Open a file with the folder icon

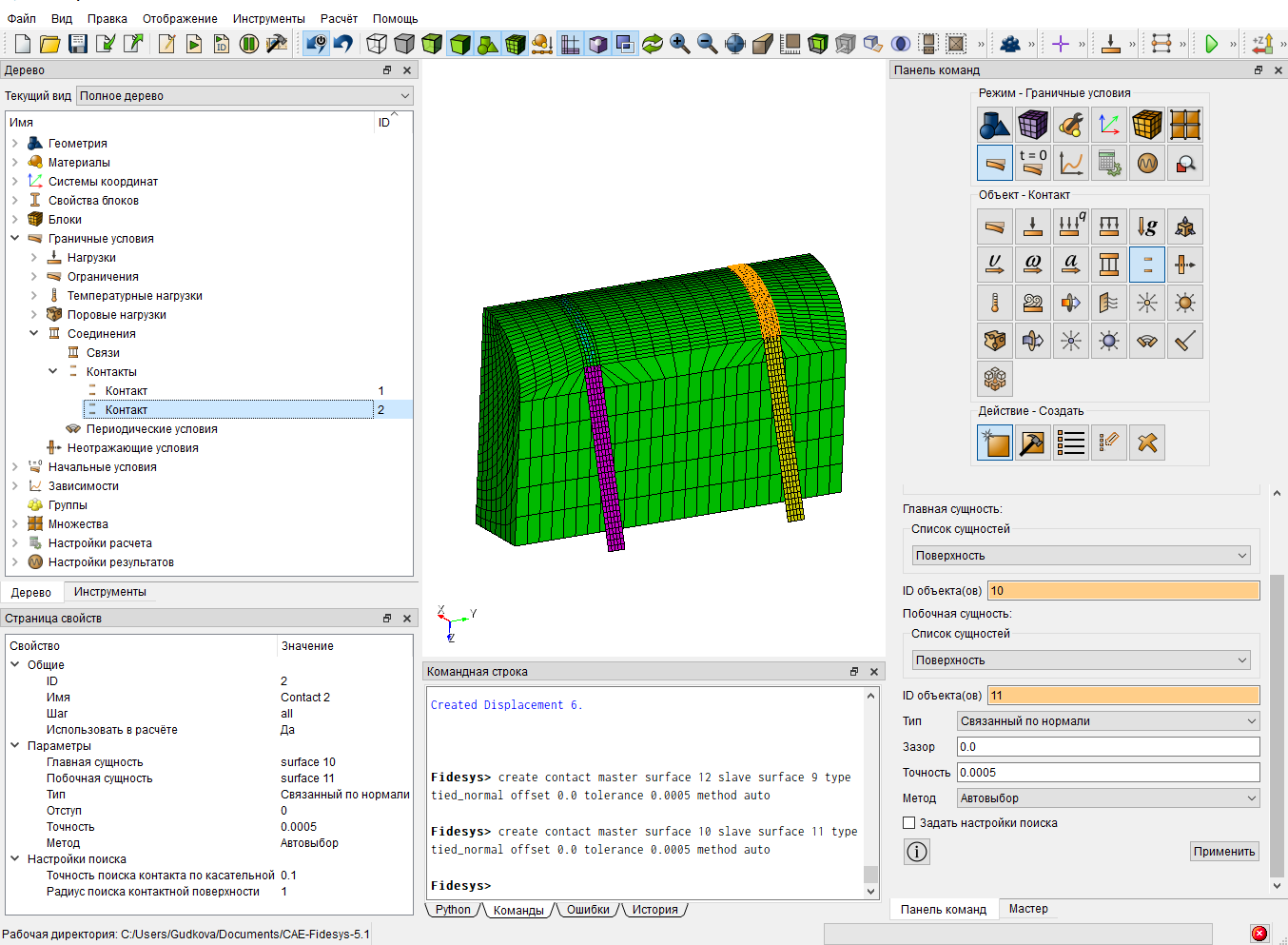(x=50, y=44)
